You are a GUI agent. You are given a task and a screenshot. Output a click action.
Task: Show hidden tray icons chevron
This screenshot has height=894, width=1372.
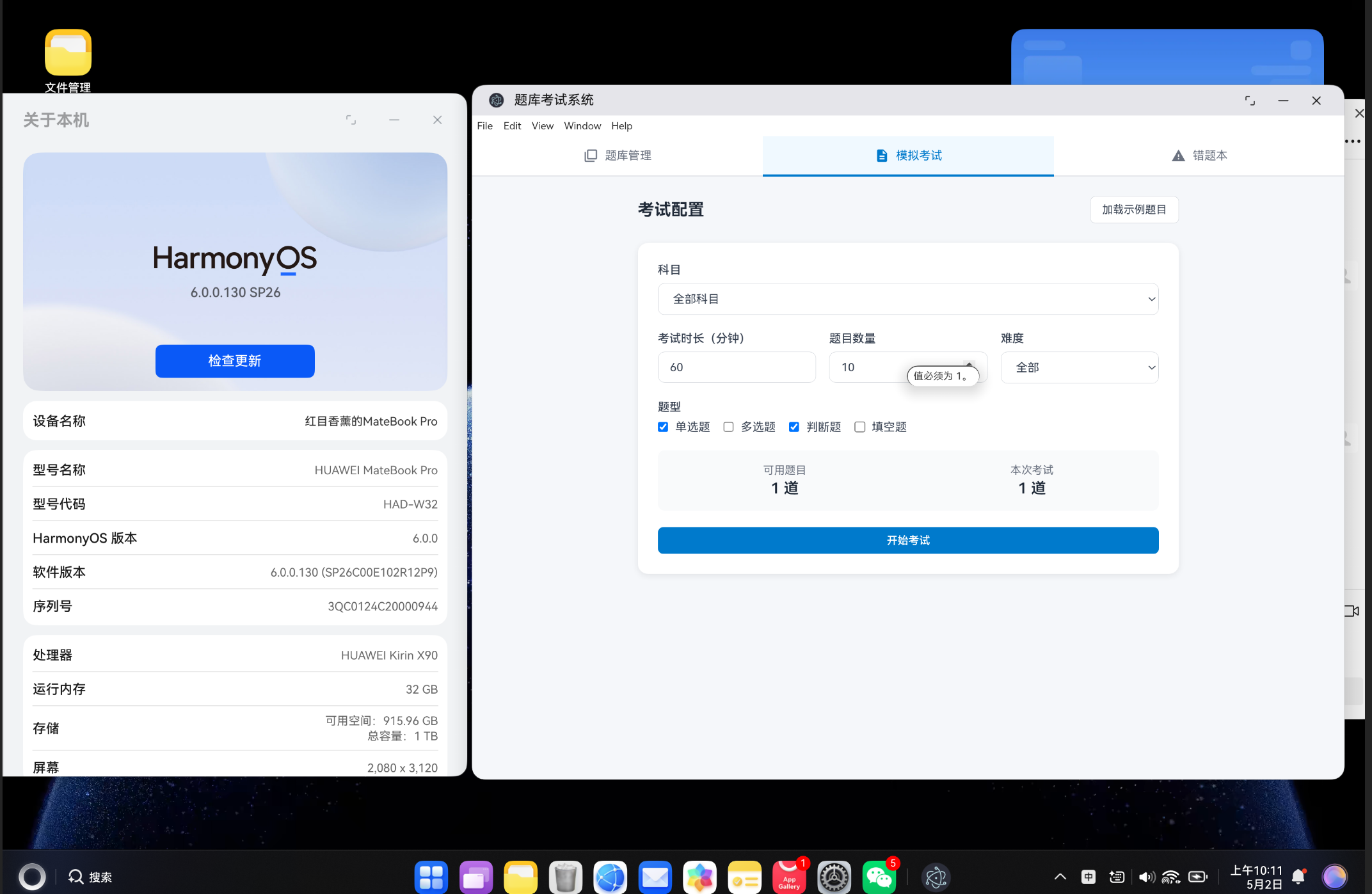coord(1060,877)
